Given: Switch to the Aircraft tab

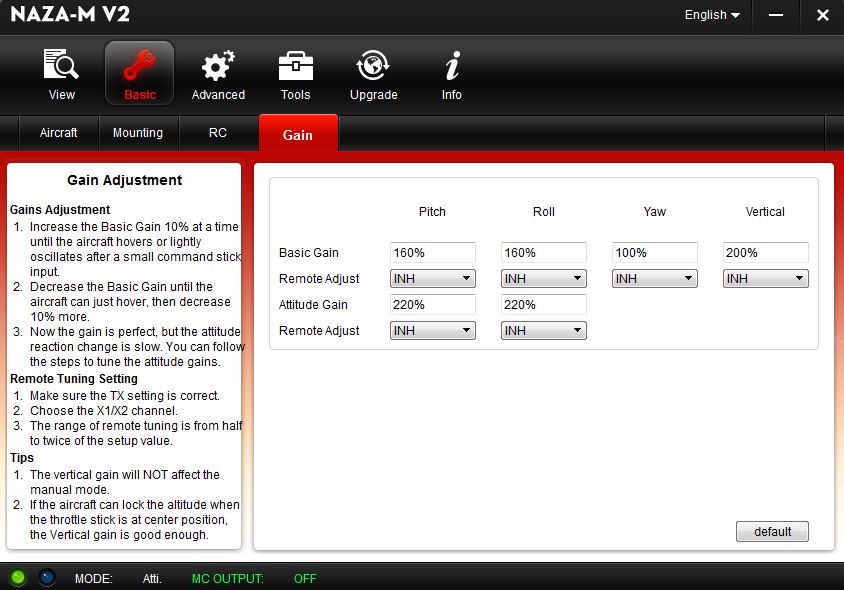Looking at the screenshot, I should (58, 133).
